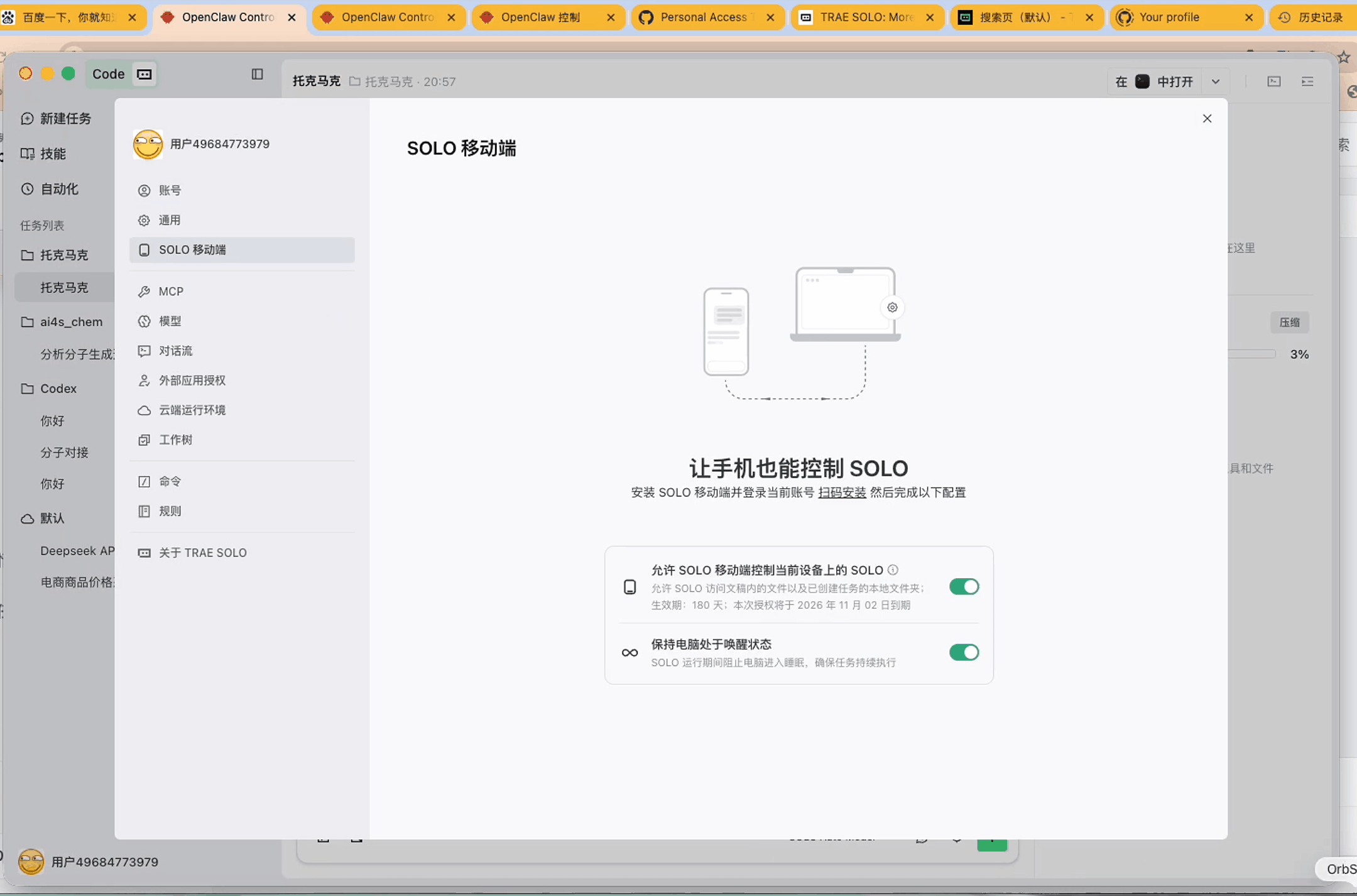This screenshot has height=896, width=1357.
Task: Click the 通用 gear icon
Action: pos(144,220)
